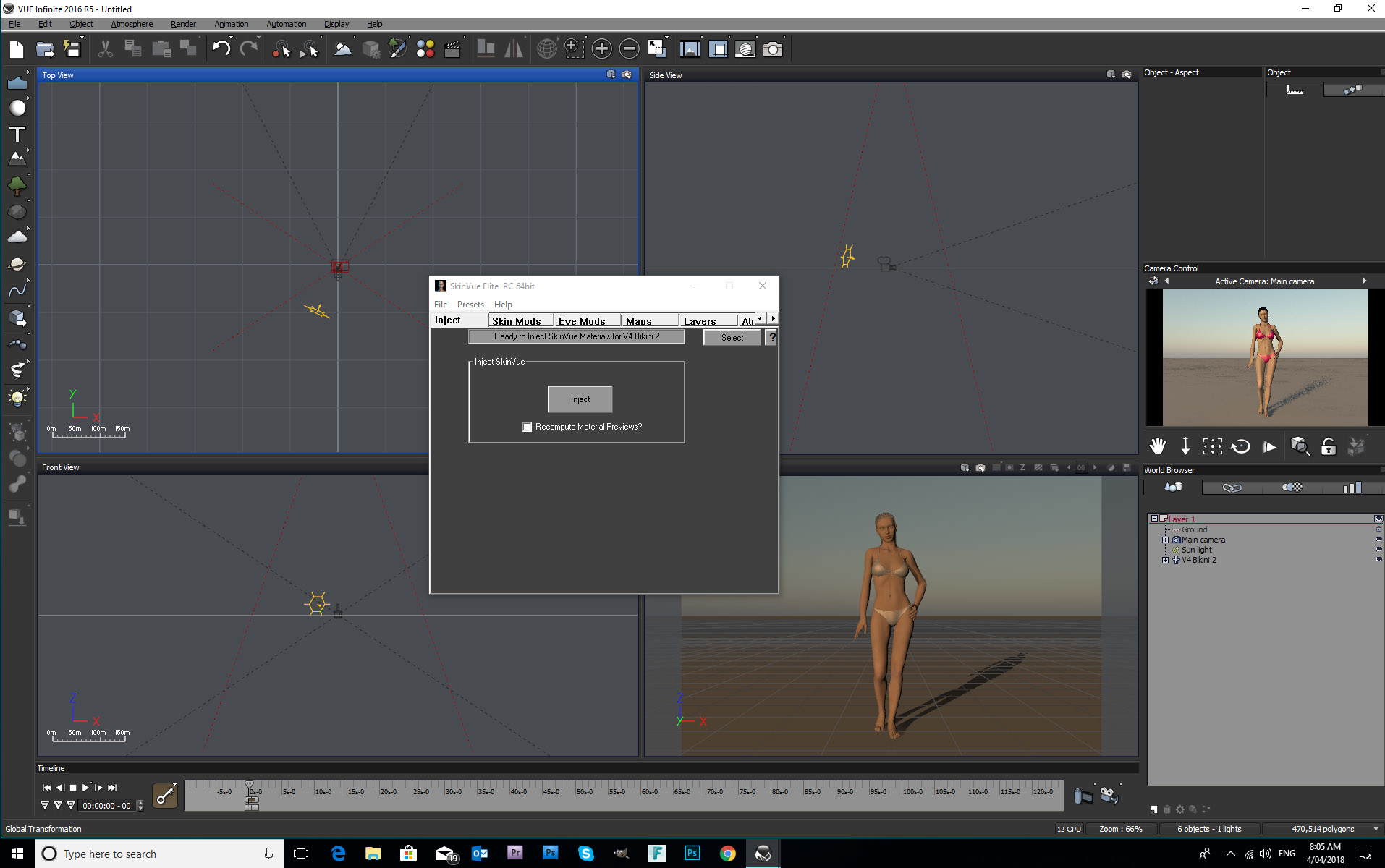Switch to the Skin Mods tab
Image resolution: width=1385 pixels, height=868 pixels.
coord(517,320)
